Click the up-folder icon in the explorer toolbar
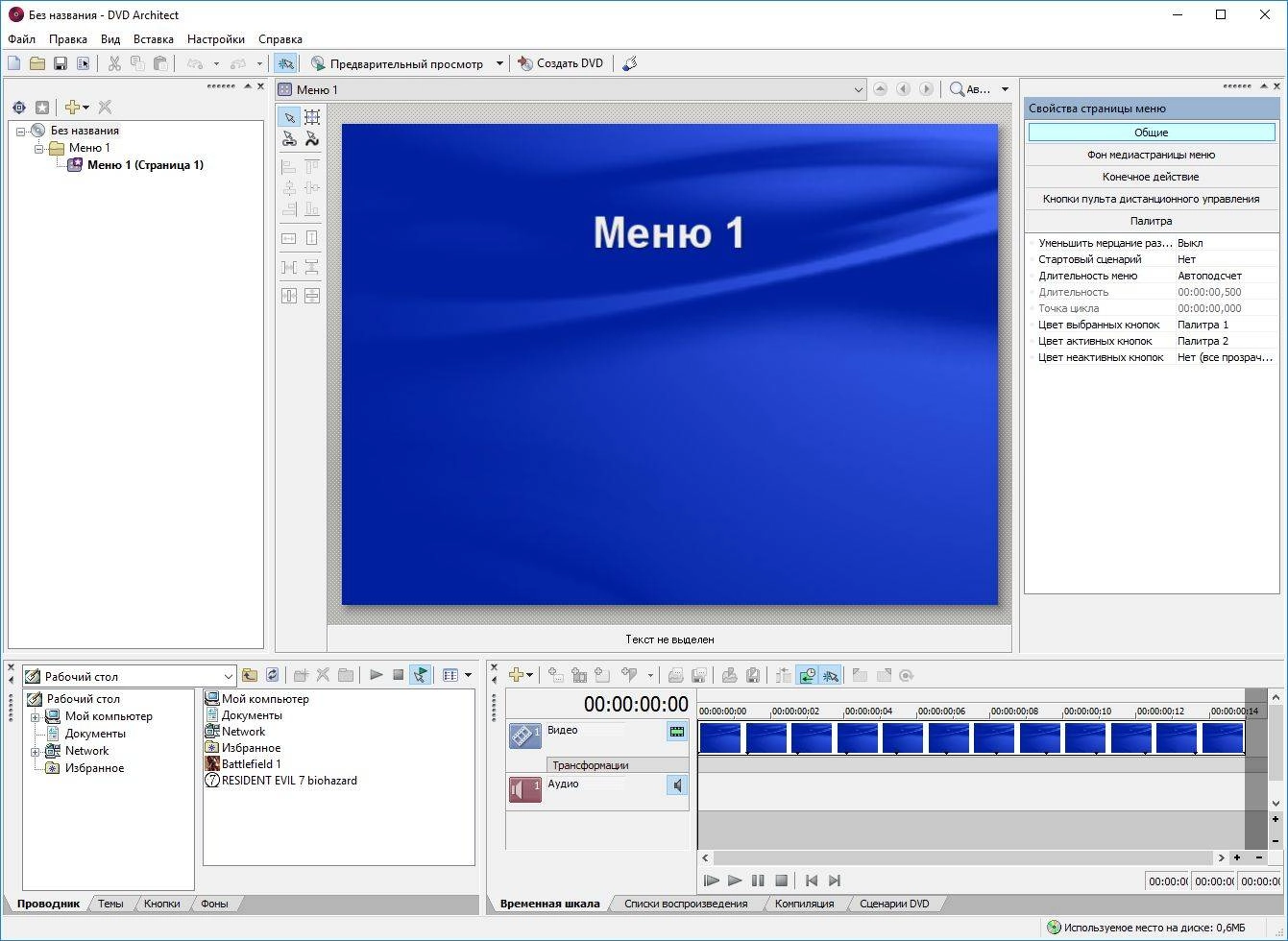The image size is (1288, 941). [250, 675]
